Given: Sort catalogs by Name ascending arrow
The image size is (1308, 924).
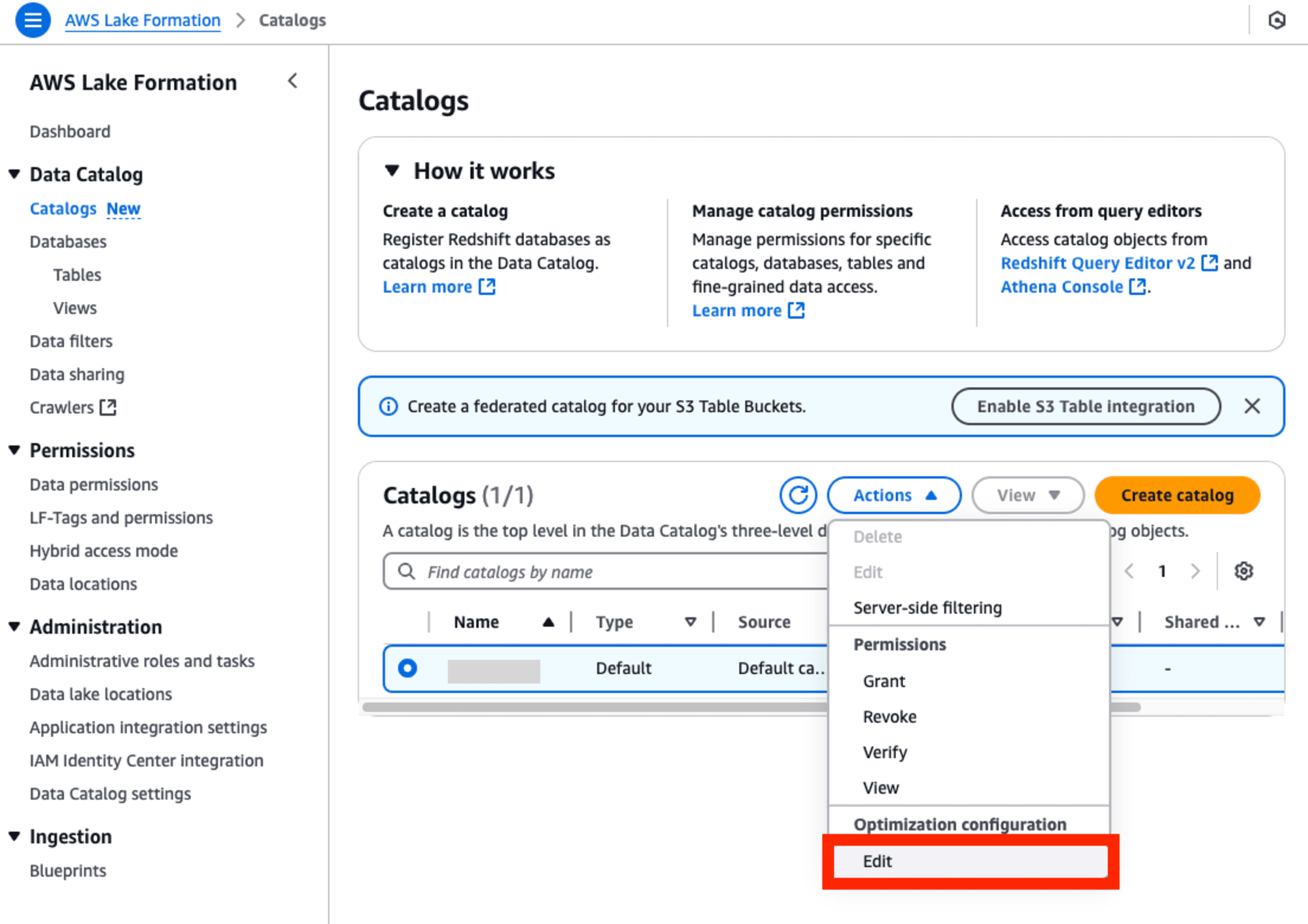Looking at the screenshot, I should click(x=548, y=622).
